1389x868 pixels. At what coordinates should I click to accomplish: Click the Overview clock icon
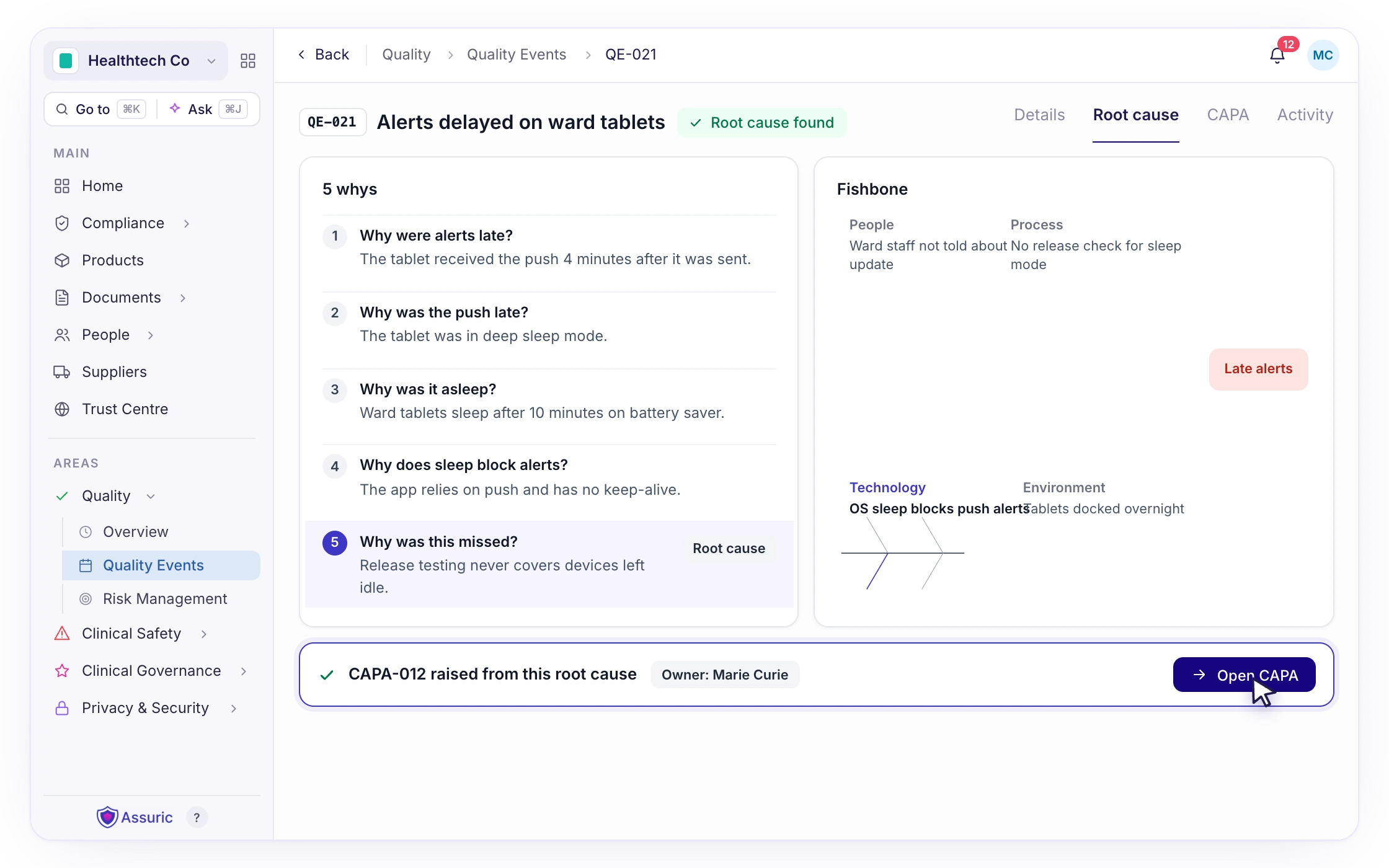coord(86,532)
